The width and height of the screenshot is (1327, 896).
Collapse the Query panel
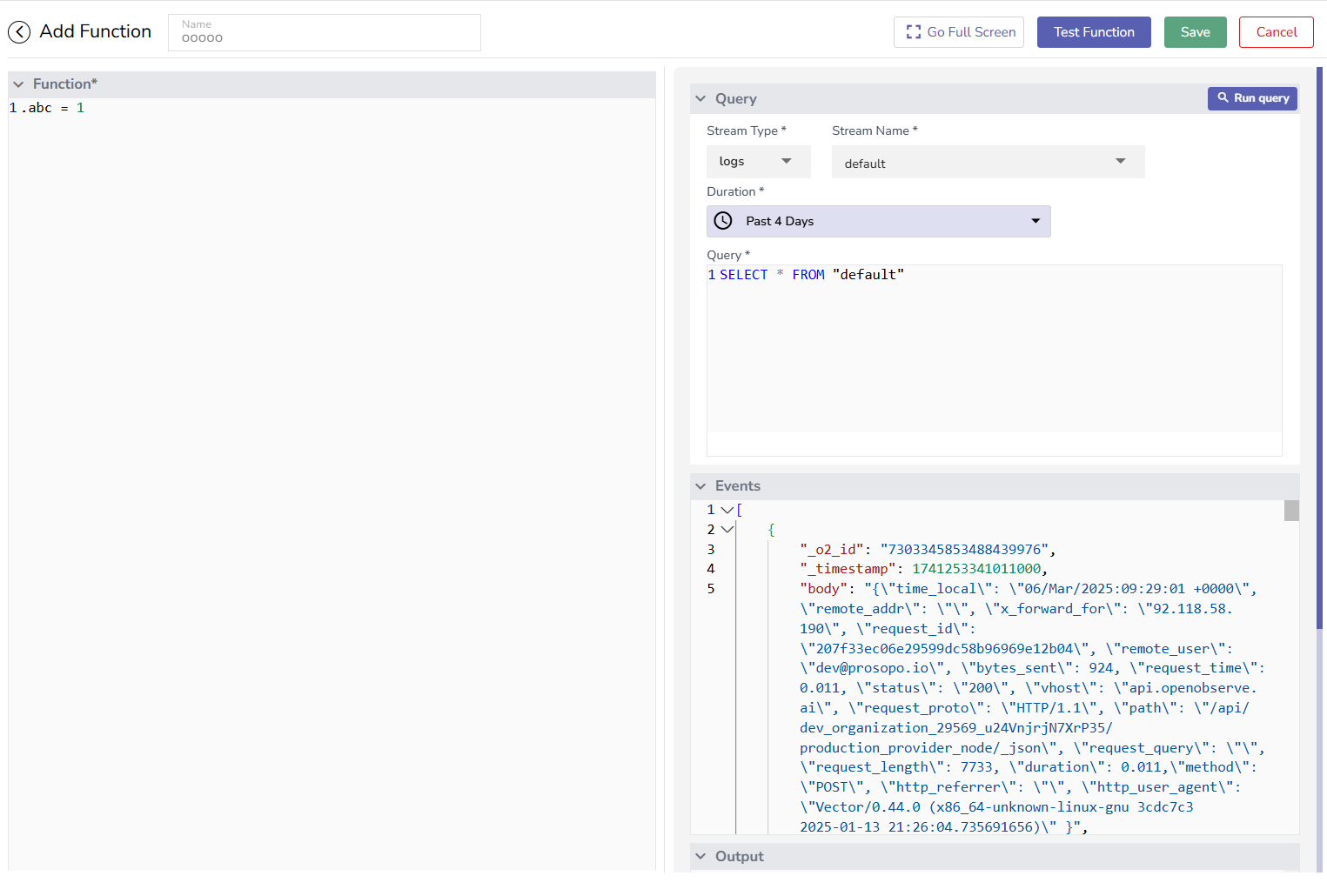(x=701, y=98)
